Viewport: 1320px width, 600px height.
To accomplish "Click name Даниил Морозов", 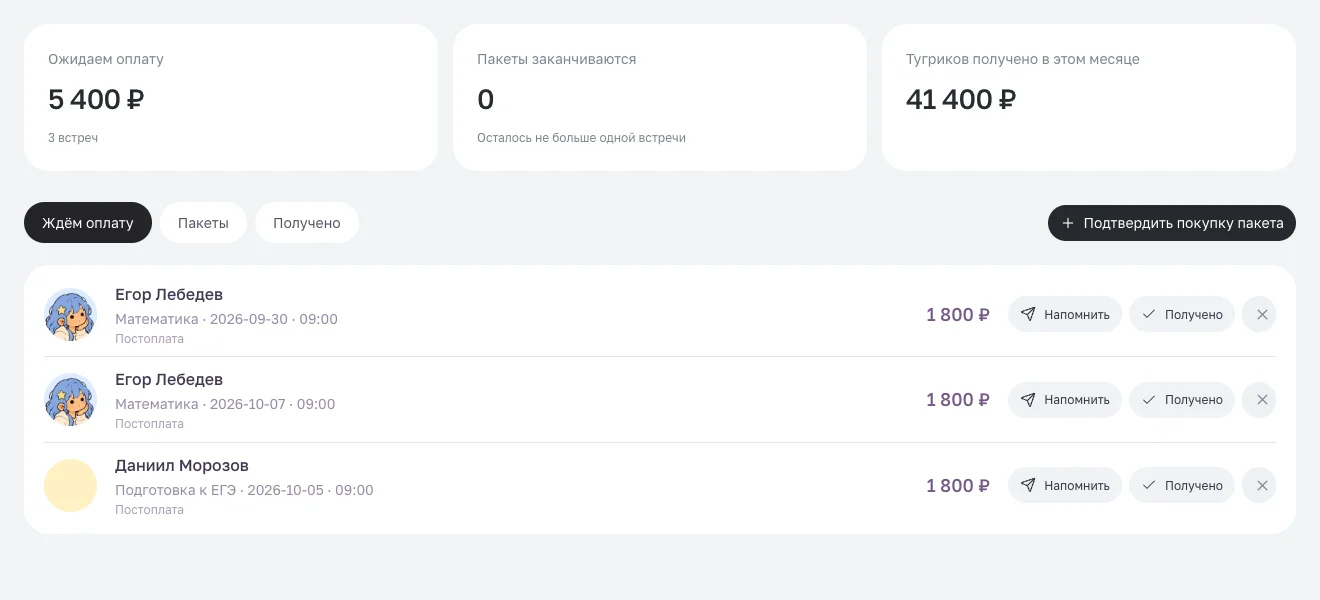I will click(182, 466).
